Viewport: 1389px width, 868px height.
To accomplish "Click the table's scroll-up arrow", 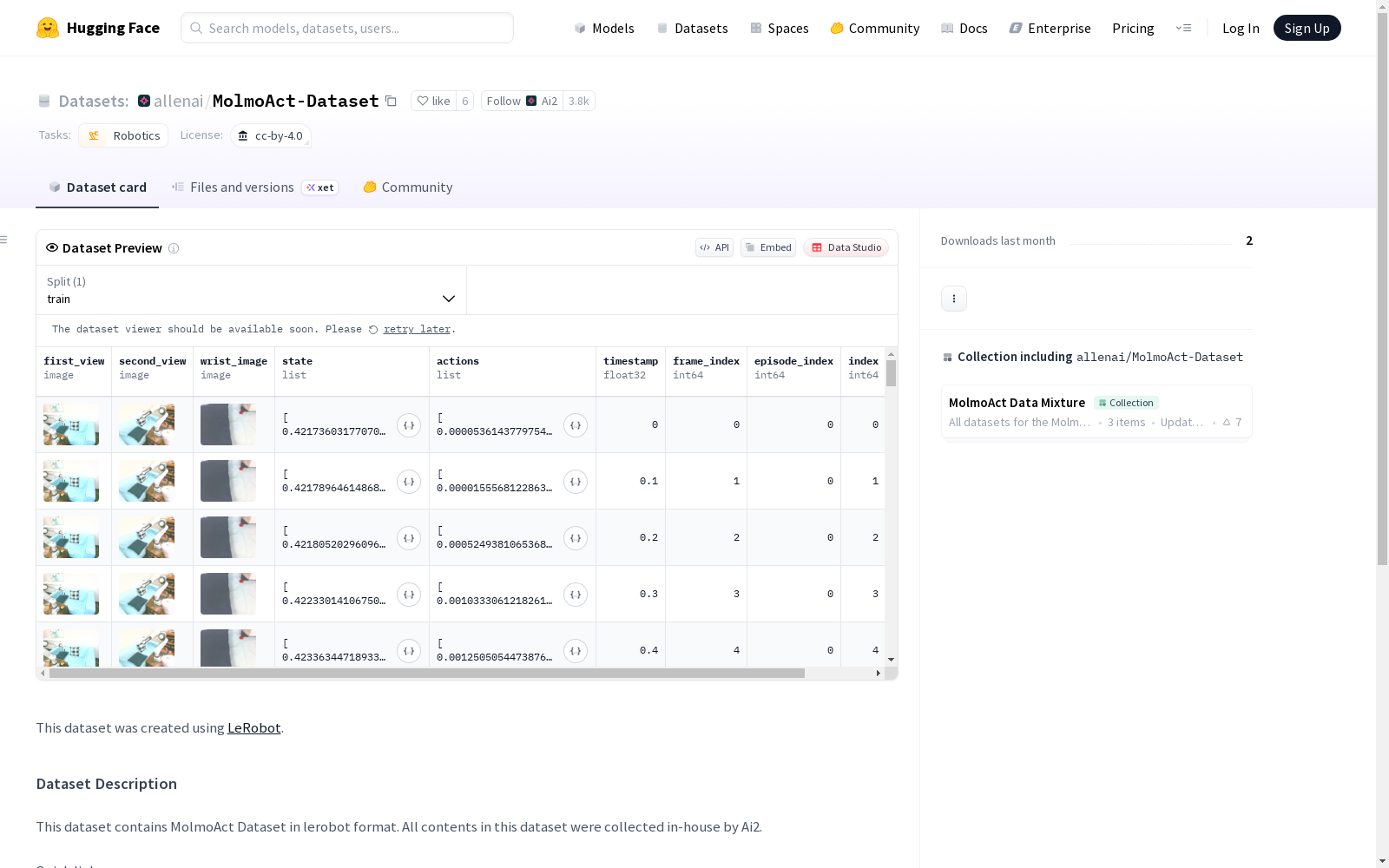I will coord(891,354).
